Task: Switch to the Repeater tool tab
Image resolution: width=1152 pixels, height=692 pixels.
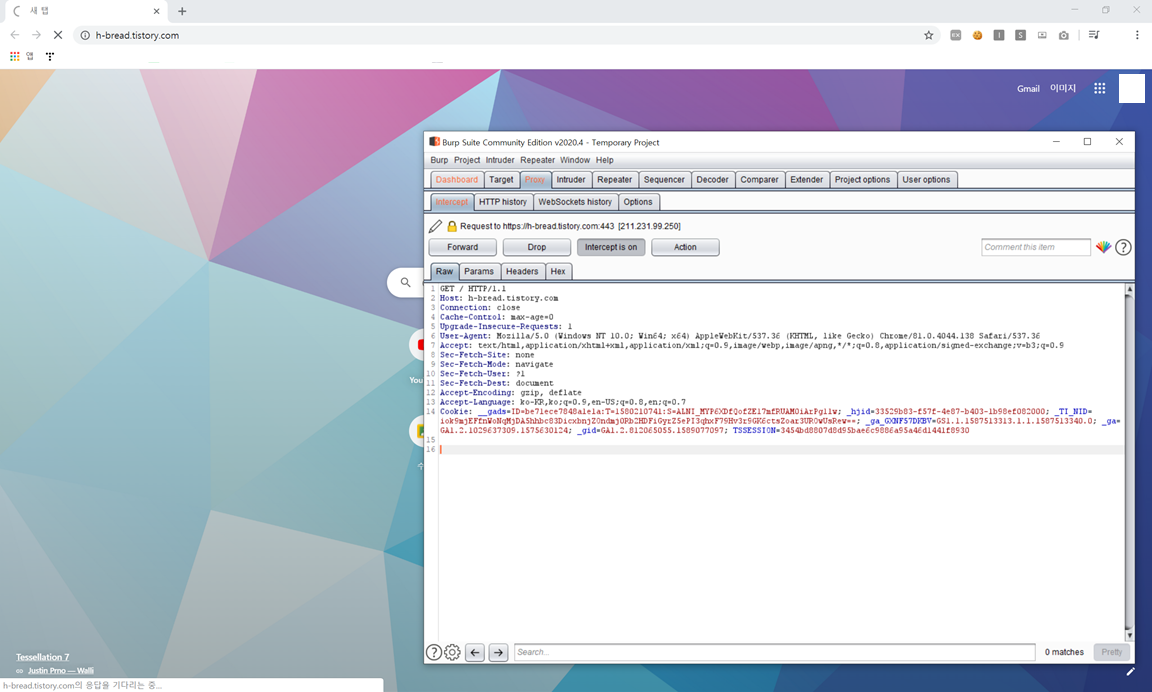Action: [x=615, y=180]
